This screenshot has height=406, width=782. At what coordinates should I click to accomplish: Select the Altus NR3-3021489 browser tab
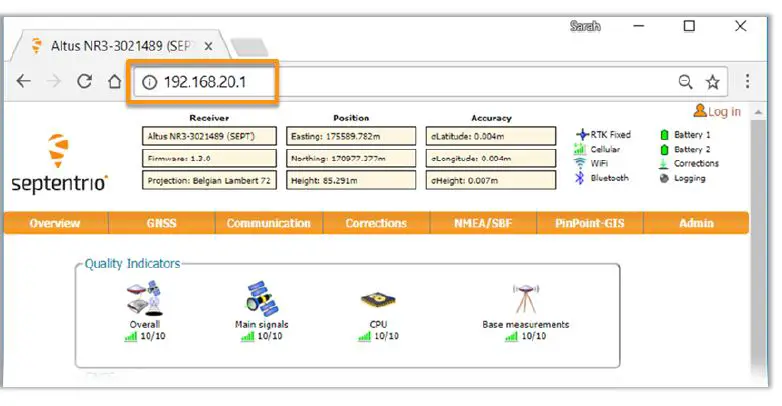pos(122,46)
